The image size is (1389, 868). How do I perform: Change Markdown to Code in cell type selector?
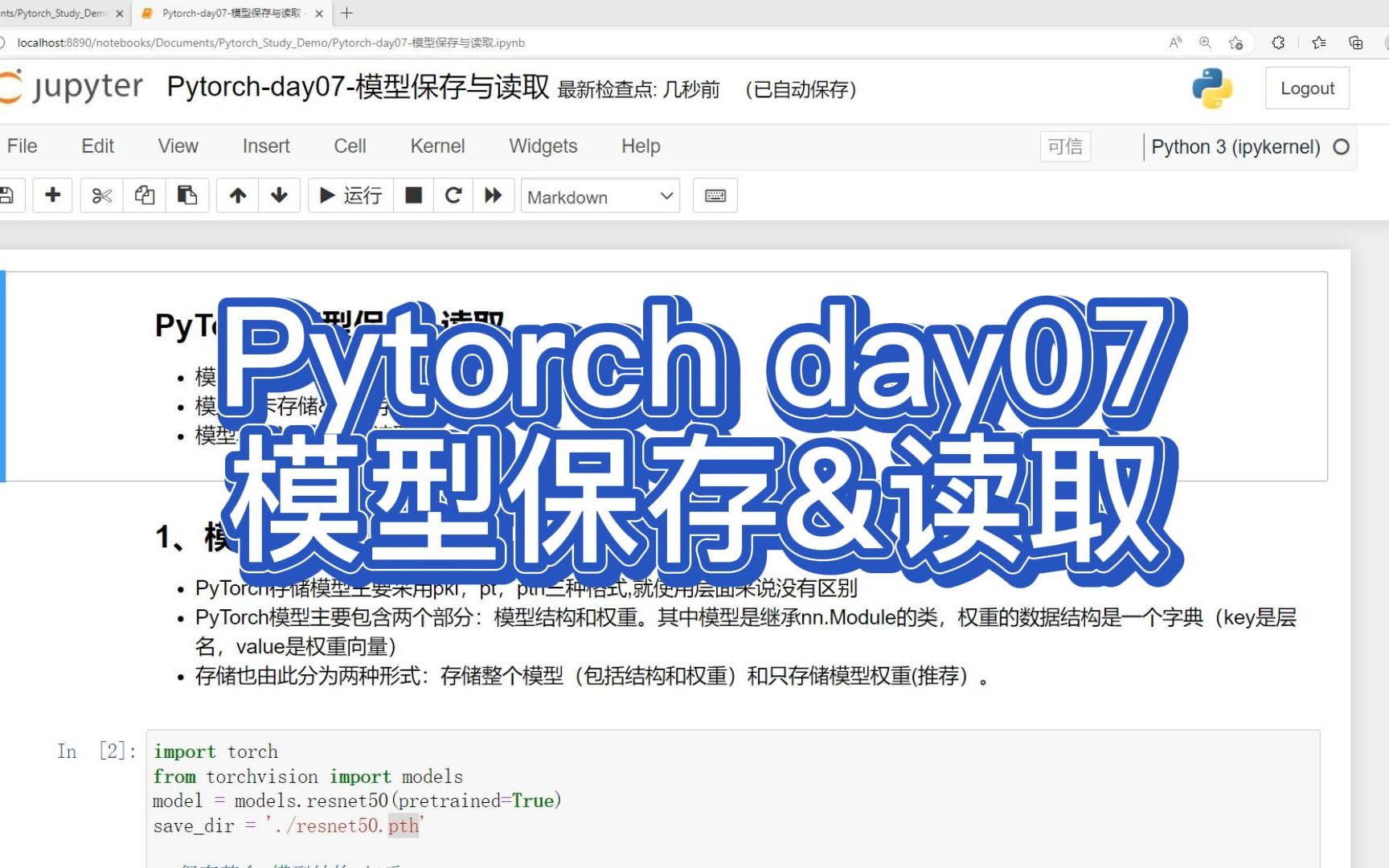(600, 196)
